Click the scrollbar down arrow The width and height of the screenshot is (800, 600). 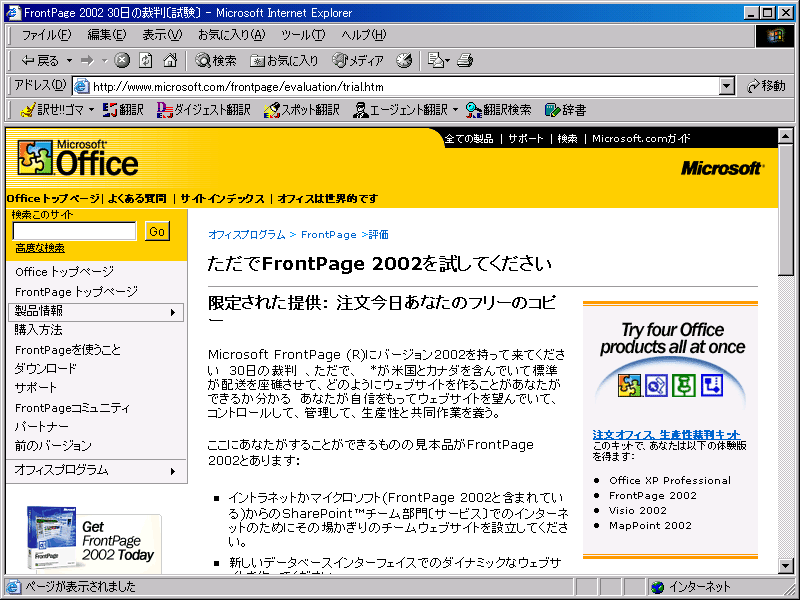click(785, 565)
